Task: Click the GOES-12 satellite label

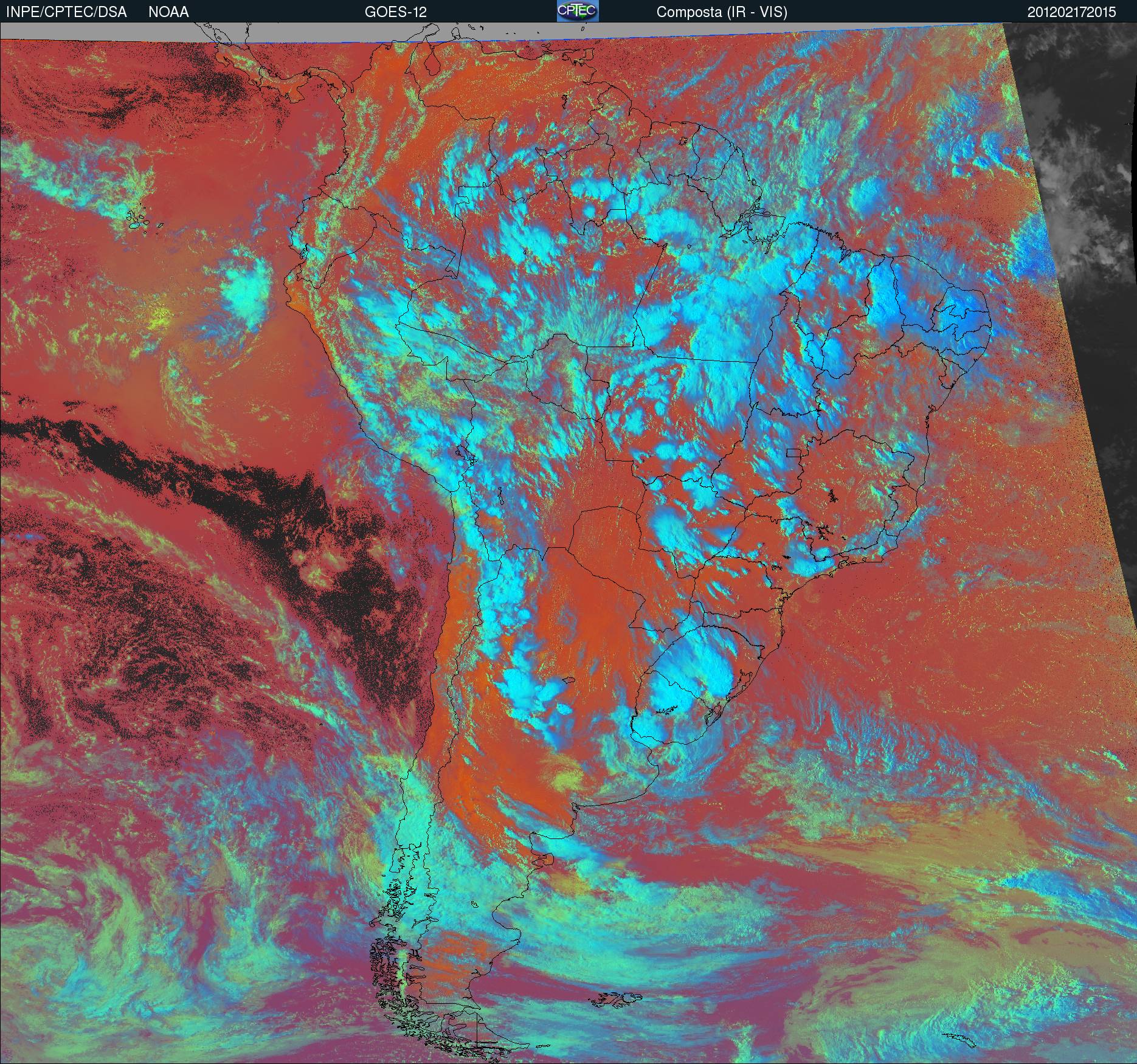Action: (x=396, y=12)
